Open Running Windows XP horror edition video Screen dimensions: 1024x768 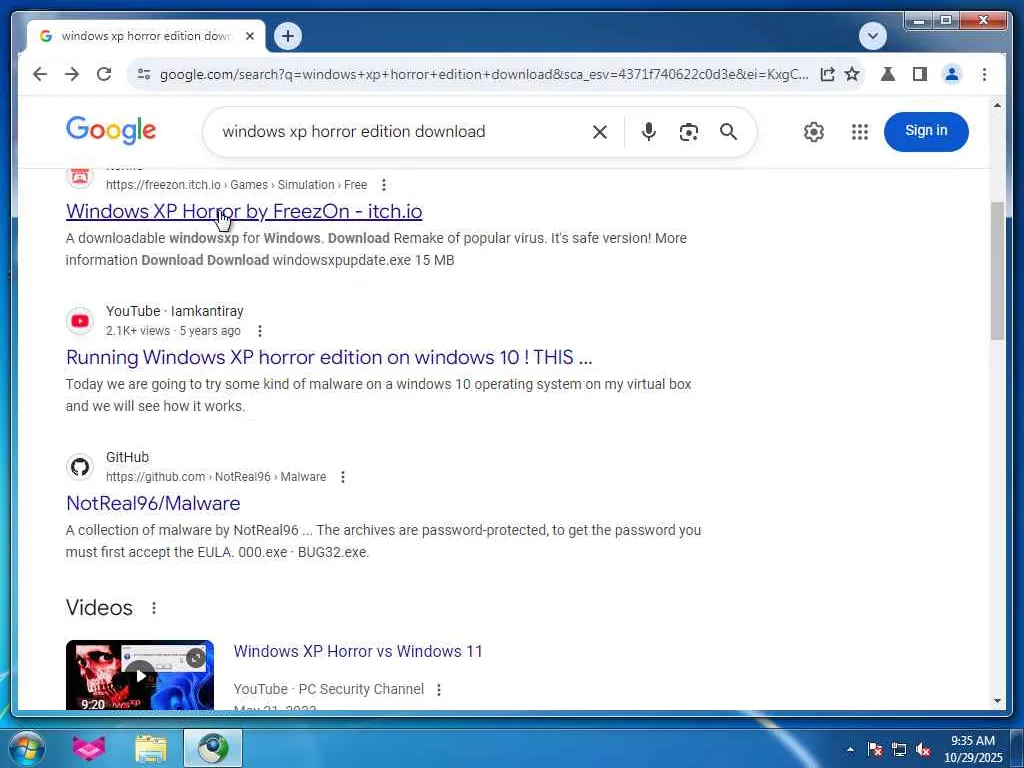coord(329,357)
